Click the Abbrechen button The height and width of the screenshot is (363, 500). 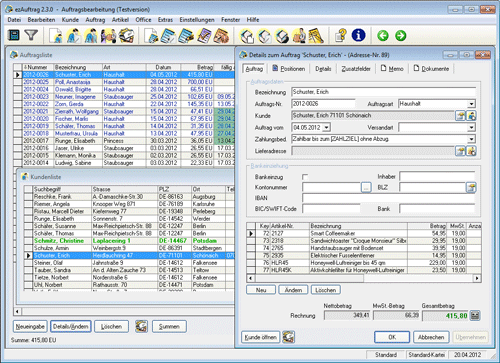[x=431, y=337]
